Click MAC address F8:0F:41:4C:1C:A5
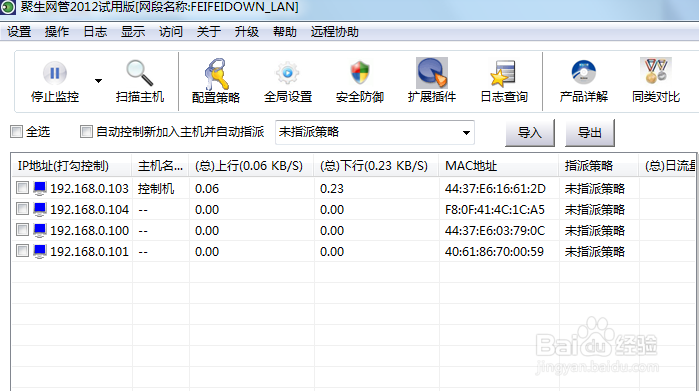 pos(495,210)
